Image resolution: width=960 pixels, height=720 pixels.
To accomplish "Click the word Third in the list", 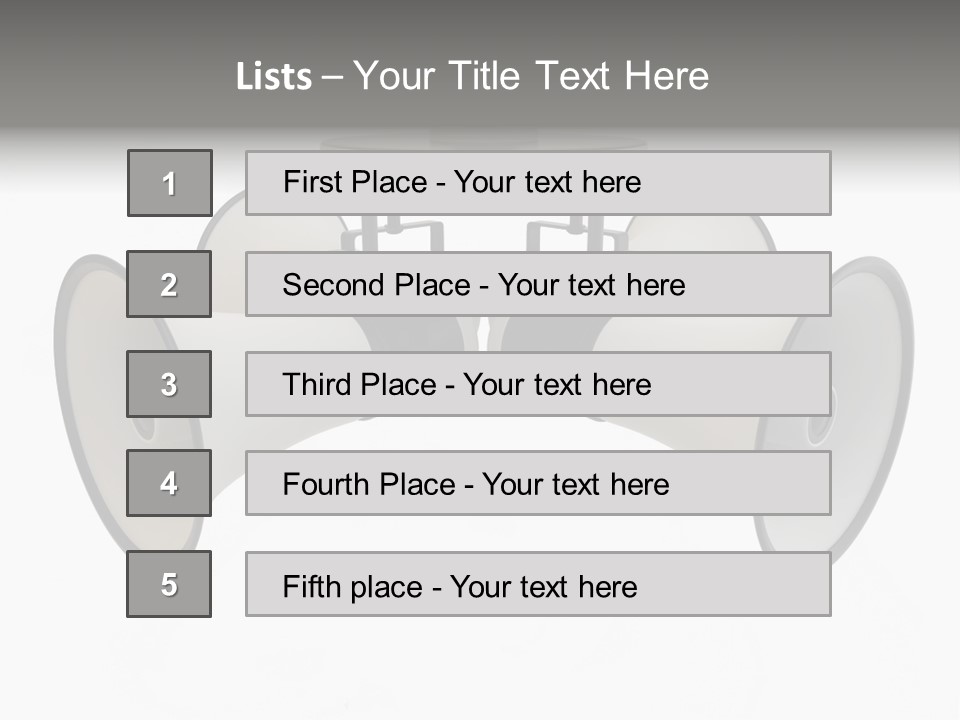I will click(320, 385).
